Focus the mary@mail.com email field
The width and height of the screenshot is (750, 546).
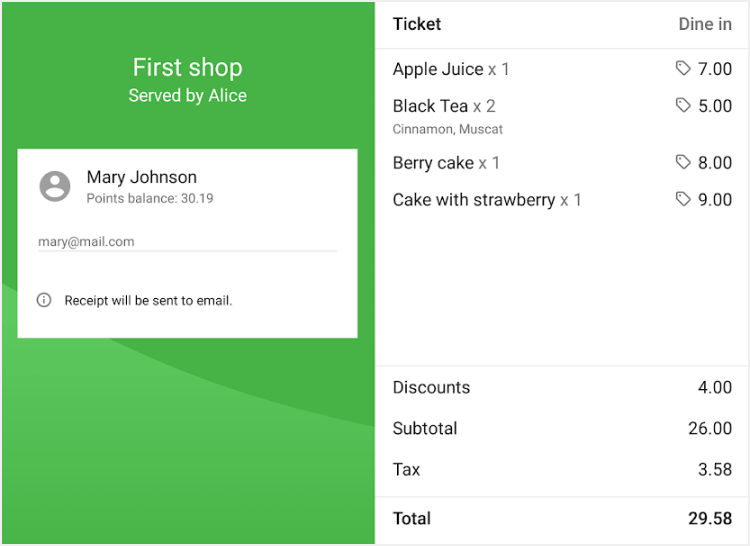pyautogui.click(x=187, y=242)
